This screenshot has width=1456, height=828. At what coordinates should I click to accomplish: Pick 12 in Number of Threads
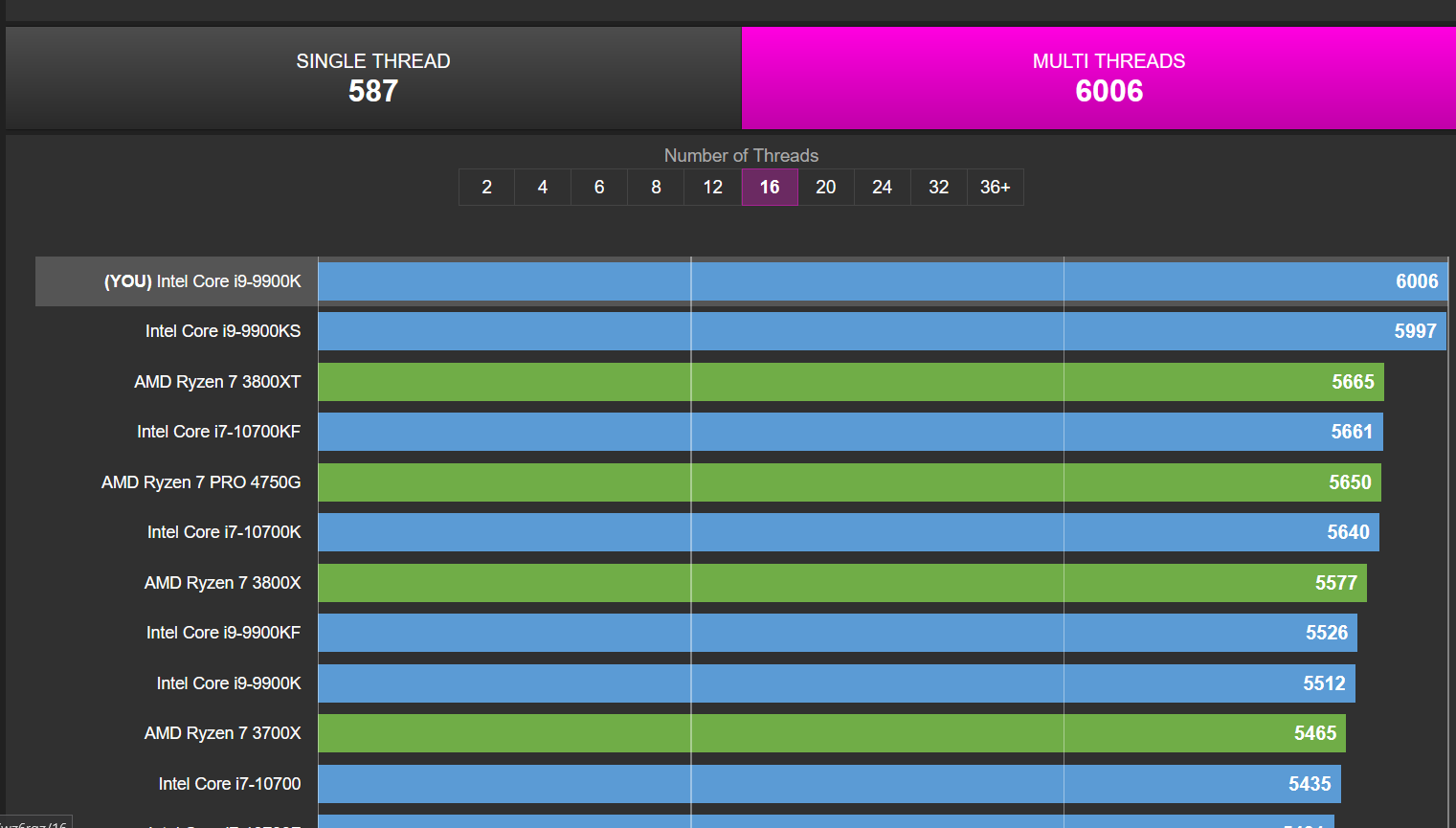(x=712, y=188)
